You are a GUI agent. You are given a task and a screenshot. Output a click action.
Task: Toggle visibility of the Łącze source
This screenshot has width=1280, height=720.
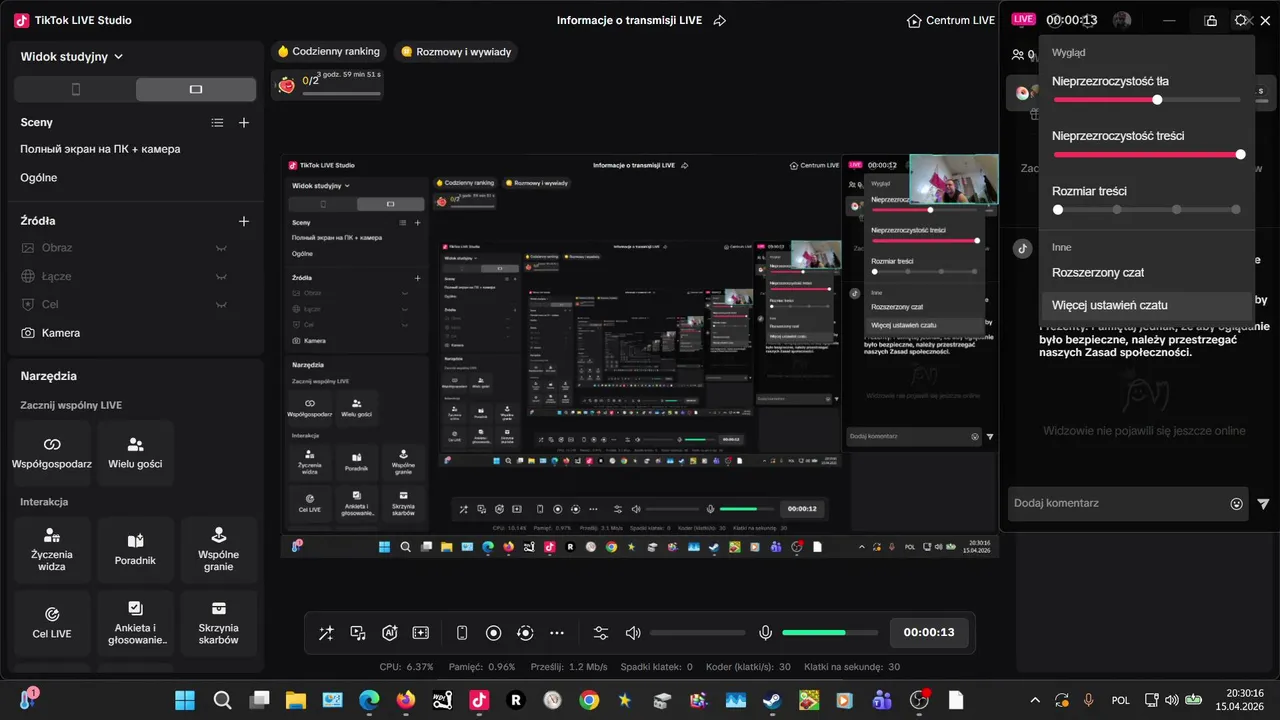point(222,276)
